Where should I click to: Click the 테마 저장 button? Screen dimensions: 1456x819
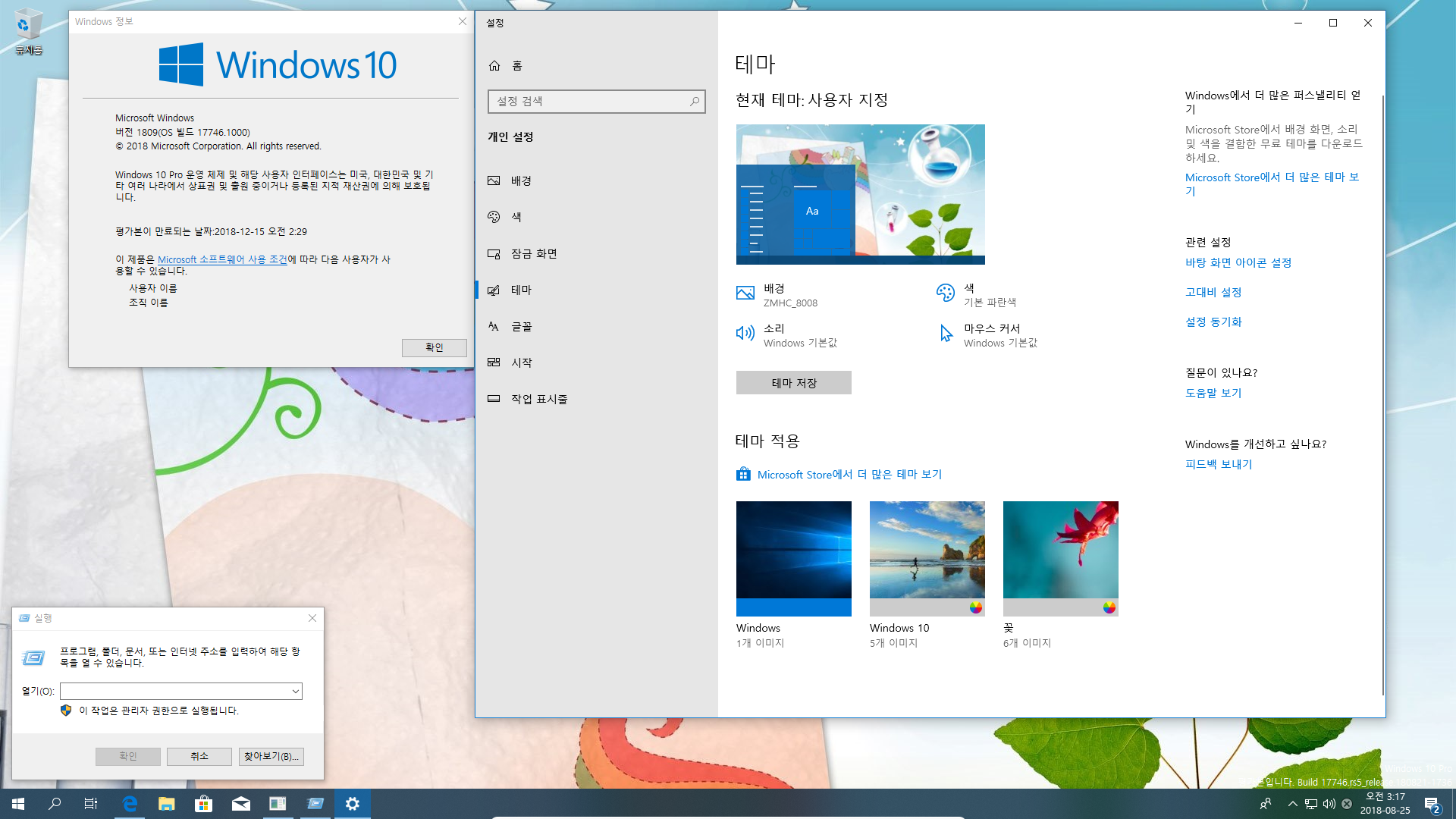tap(794, 383)
